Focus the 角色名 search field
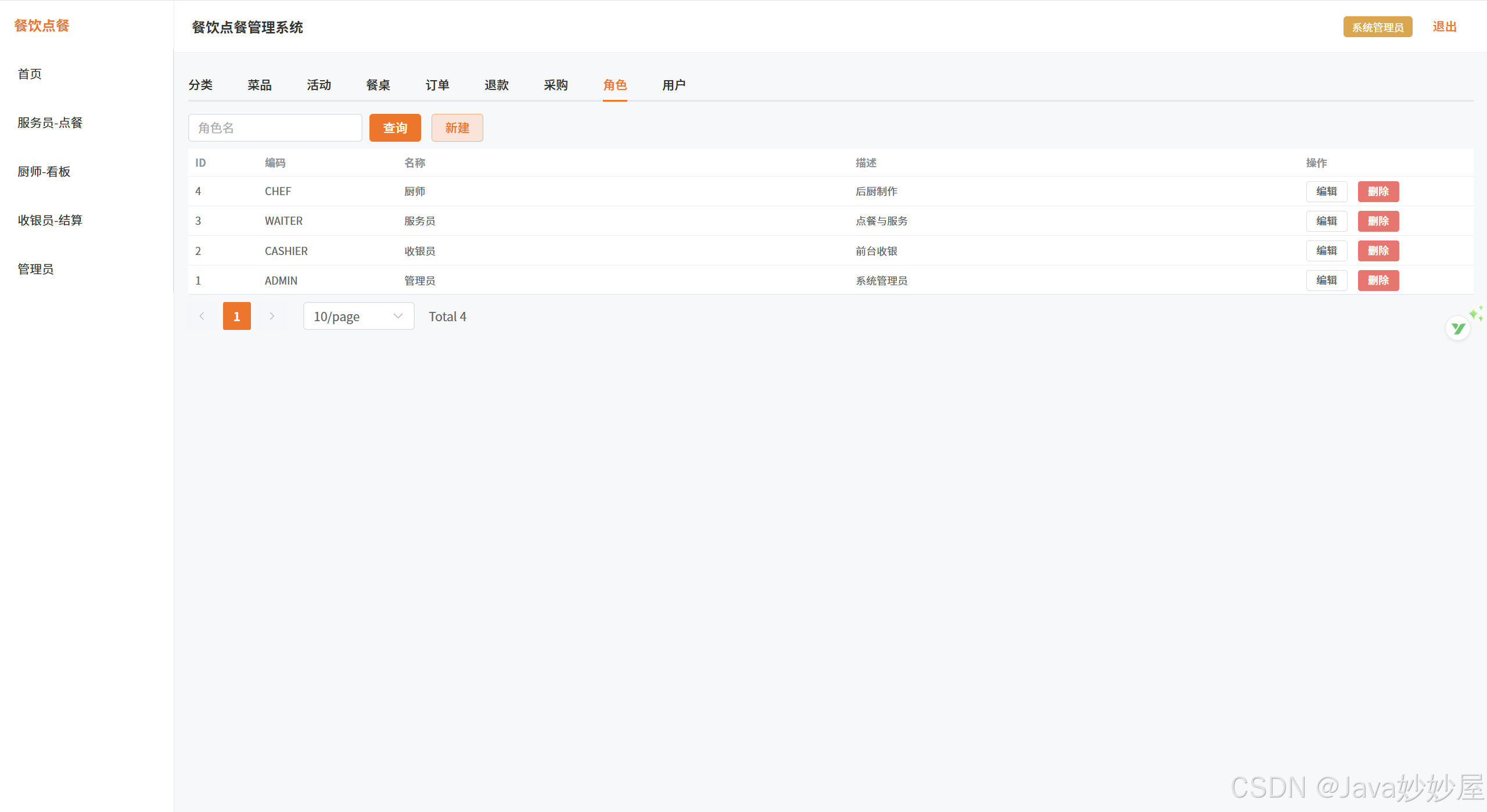The width and height of the screenshot is (1487, 812). point(275,128)
